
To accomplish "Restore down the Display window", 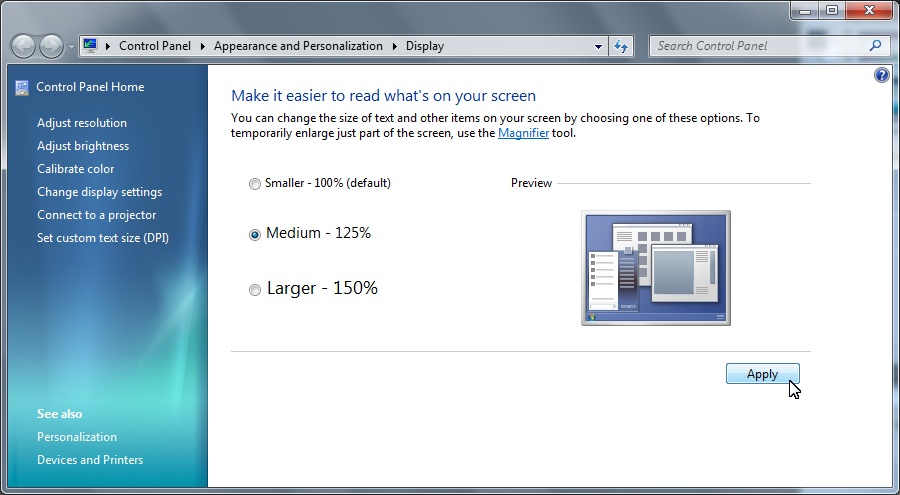I will (x=832, y=10).
